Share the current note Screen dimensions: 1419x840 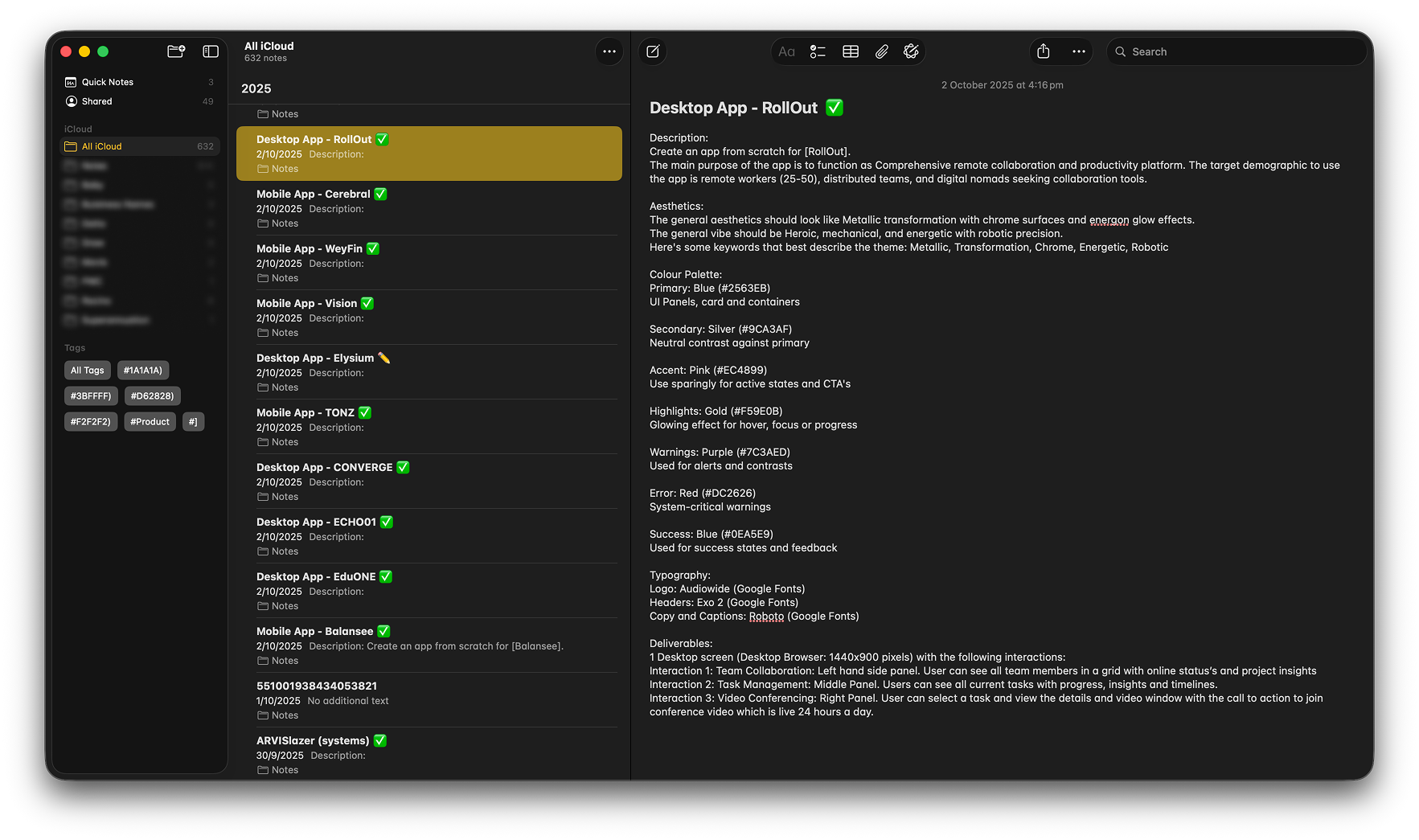(x=1044, y=51)
